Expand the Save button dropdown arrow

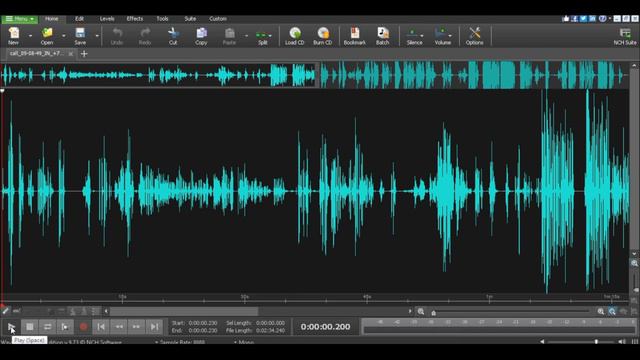click(x=97, y=36)
